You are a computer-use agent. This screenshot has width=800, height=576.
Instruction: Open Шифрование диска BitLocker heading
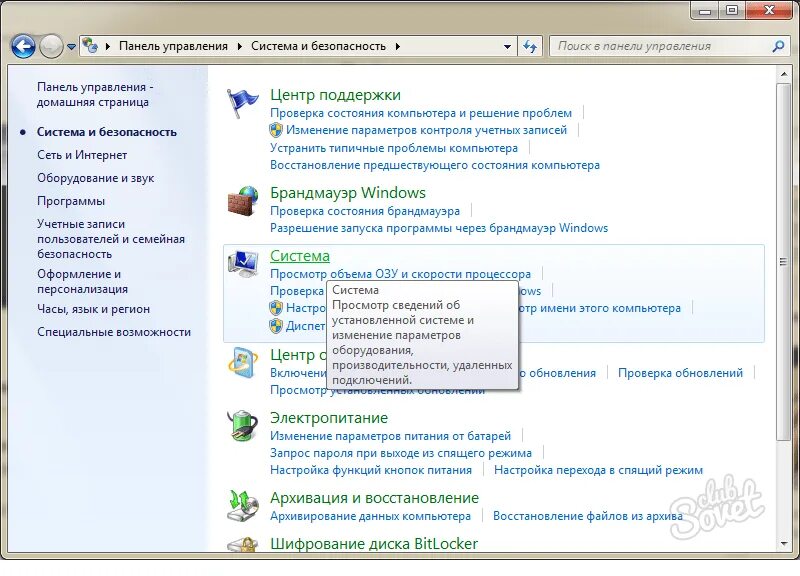(373, 544)
